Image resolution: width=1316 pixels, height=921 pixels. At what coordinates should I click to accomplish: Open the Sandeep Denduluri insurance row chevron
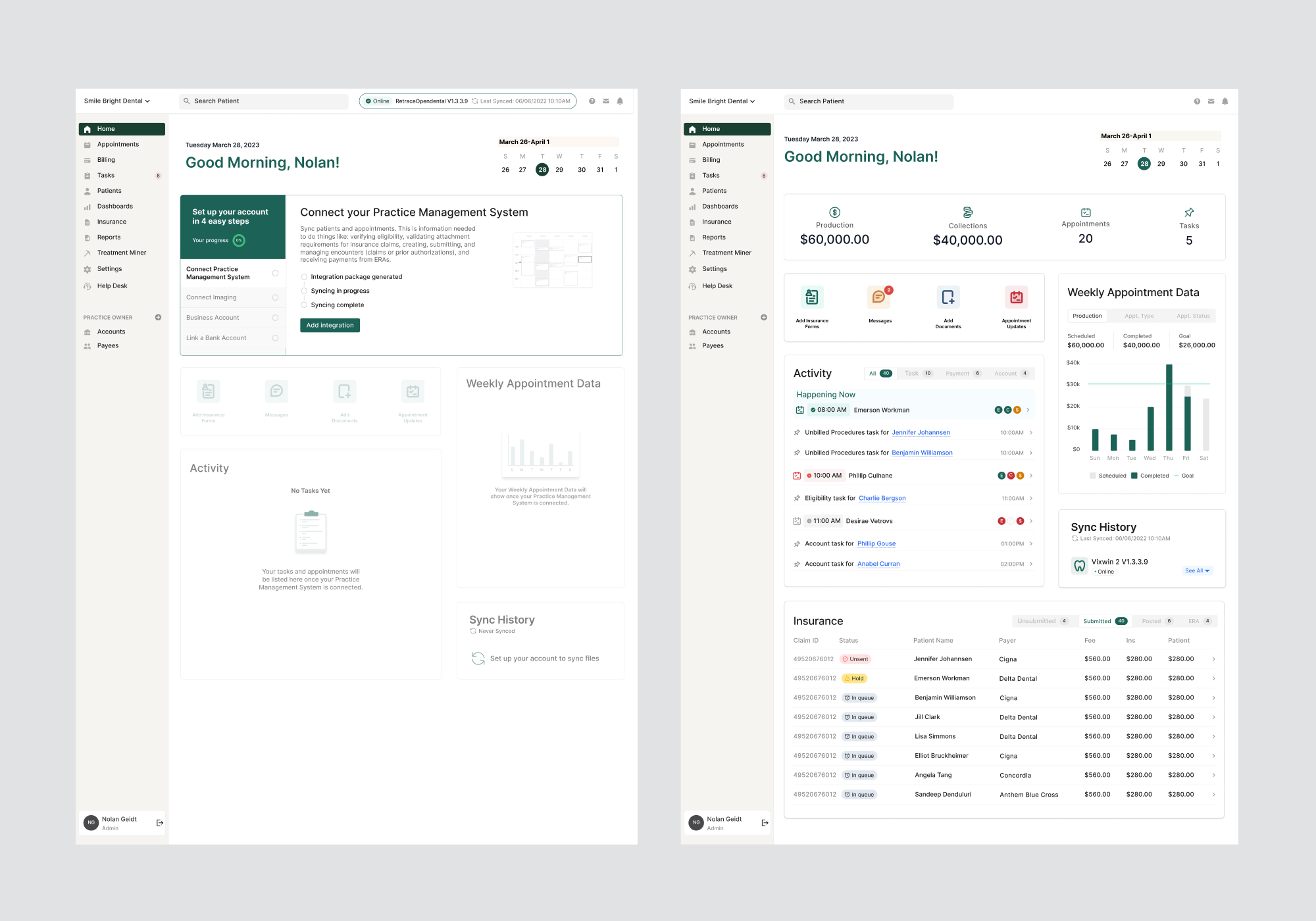tap(1213, 795)
